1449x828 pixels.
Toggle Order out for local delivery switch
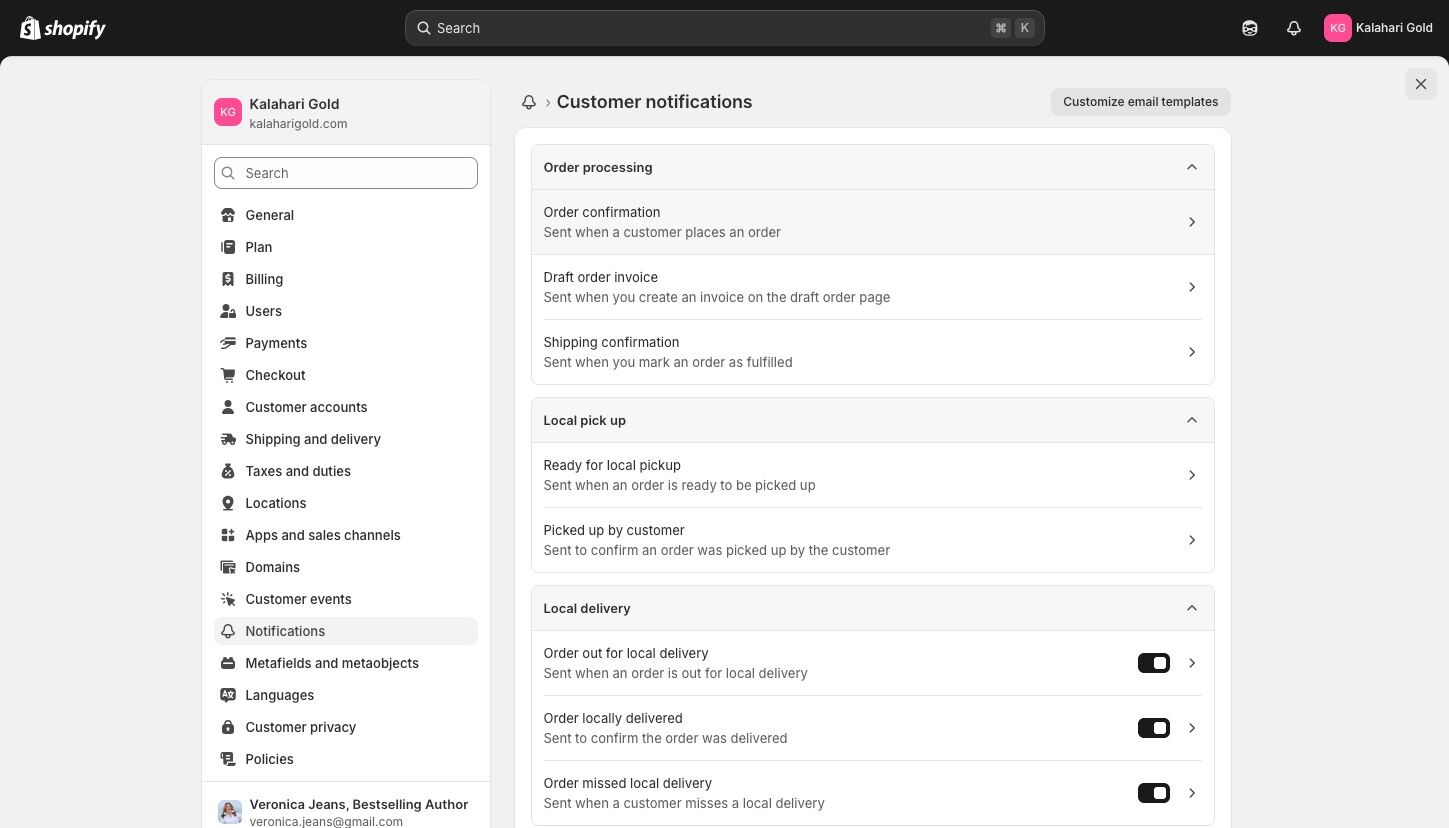(1153, 663)
